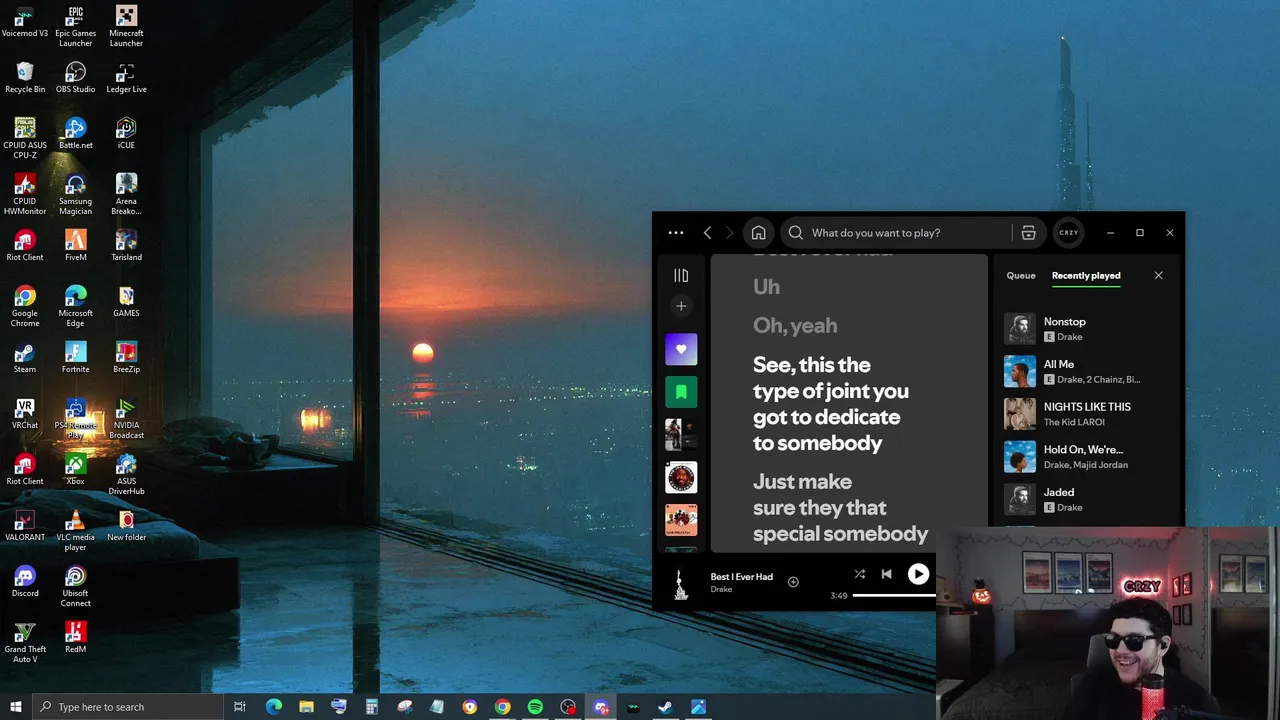Open the Windows Start menu
Viewport: 1280px width, 720px height.
[15, 707]
